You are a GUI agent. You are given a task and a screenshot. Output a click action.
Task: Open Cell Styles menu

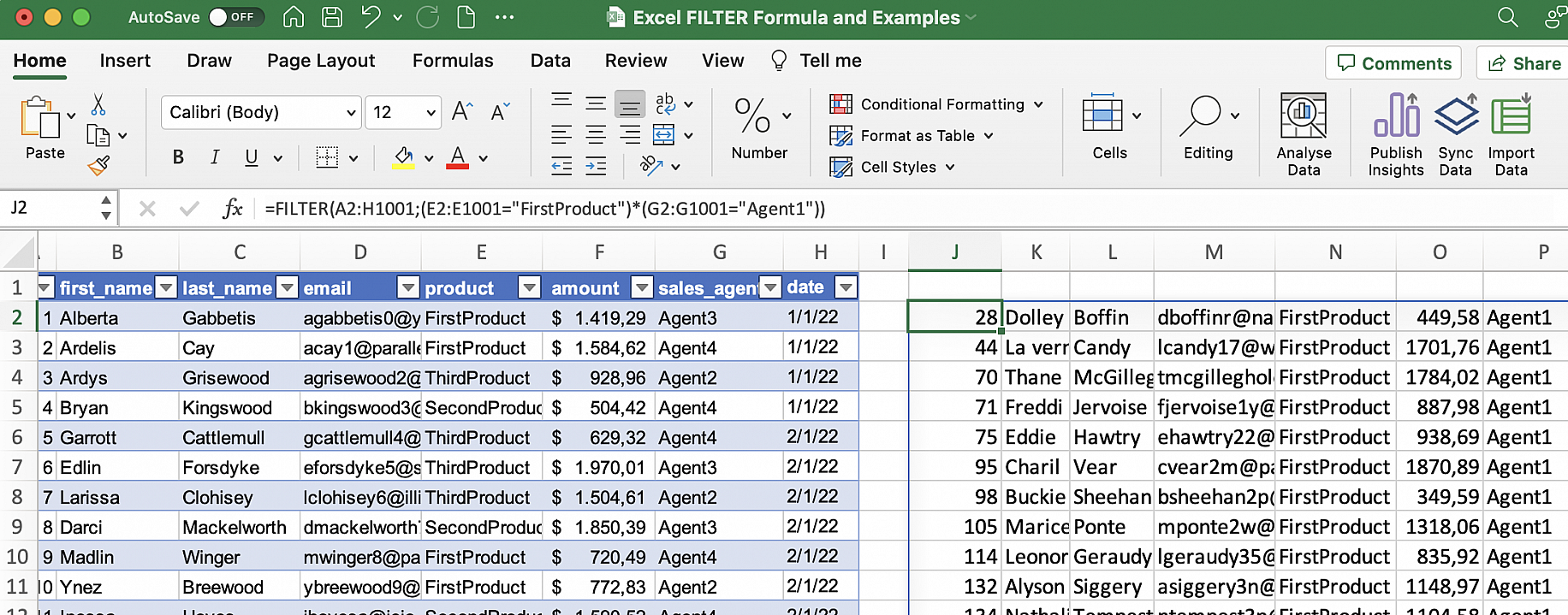click(892, 168)
